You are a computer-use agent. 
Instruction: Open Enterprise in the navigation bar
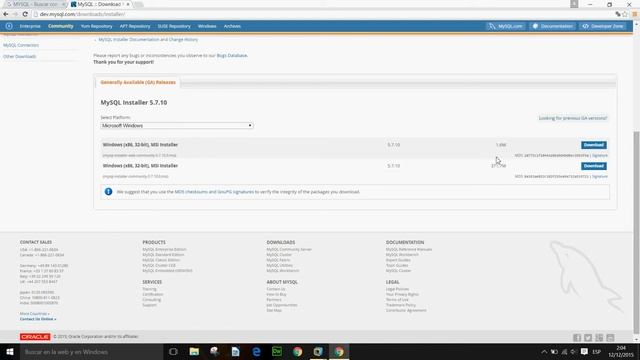point(30,26)
